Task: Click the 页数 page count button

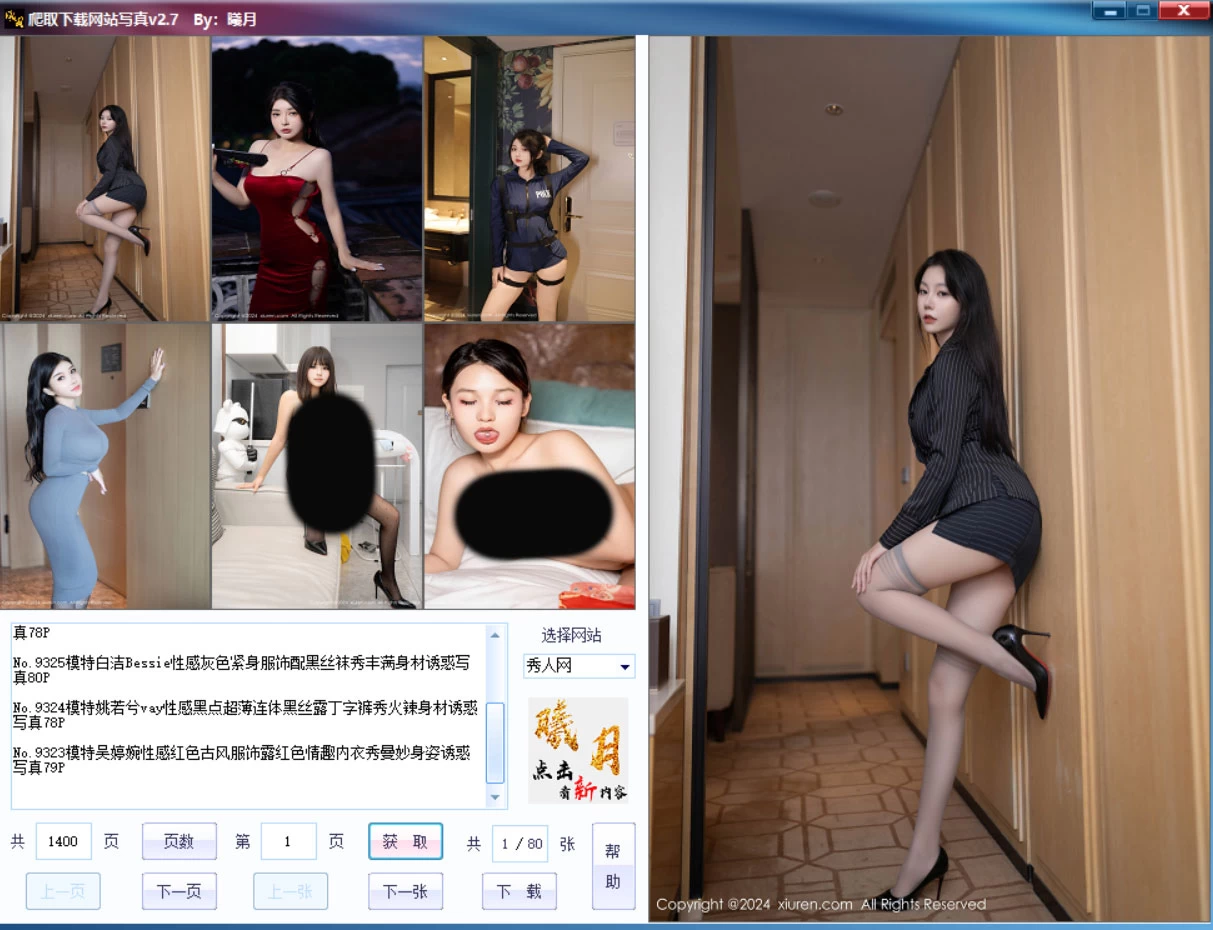Action: click(179, 841)
